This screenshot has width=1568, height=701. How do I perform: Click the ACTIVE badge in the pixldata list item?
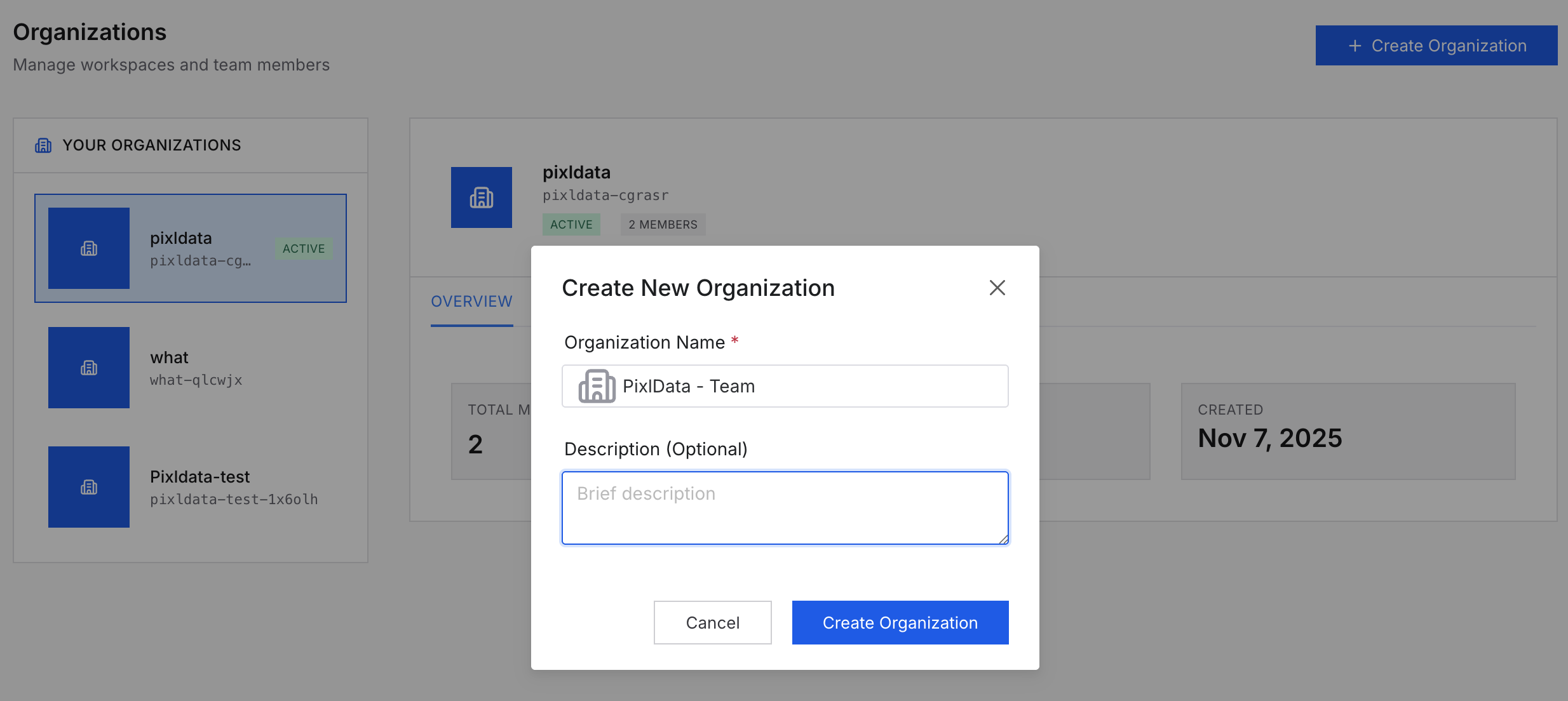click(x=304, y=248)
